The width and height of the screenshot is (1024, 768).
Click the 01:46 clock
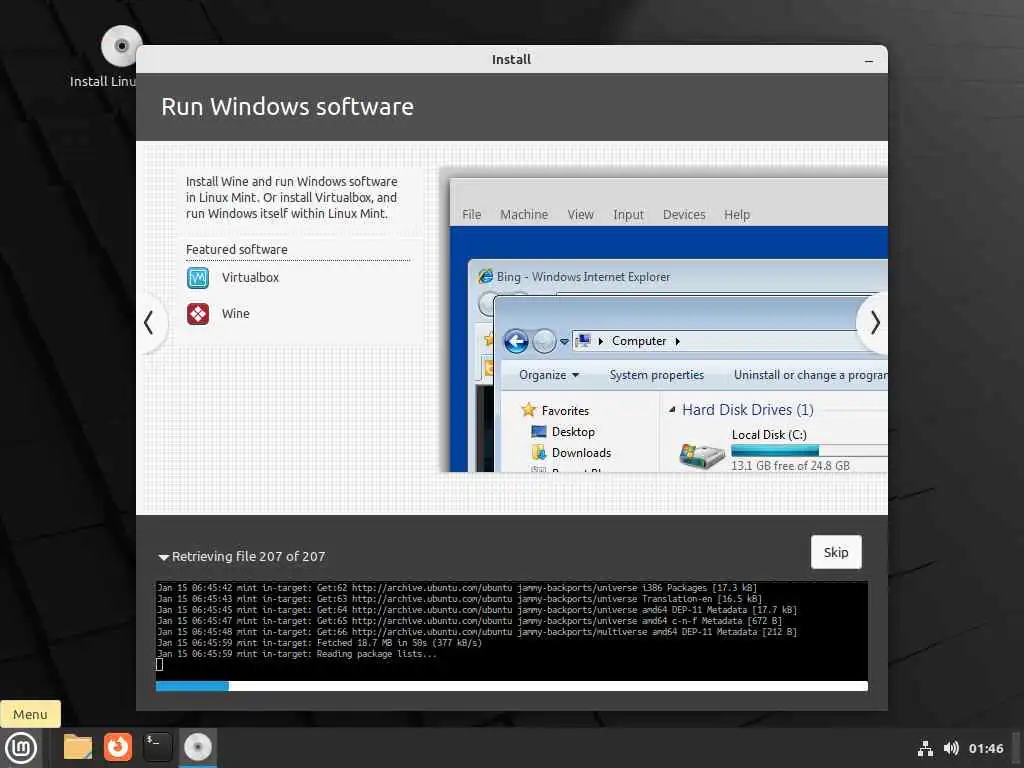pos(986,748)
